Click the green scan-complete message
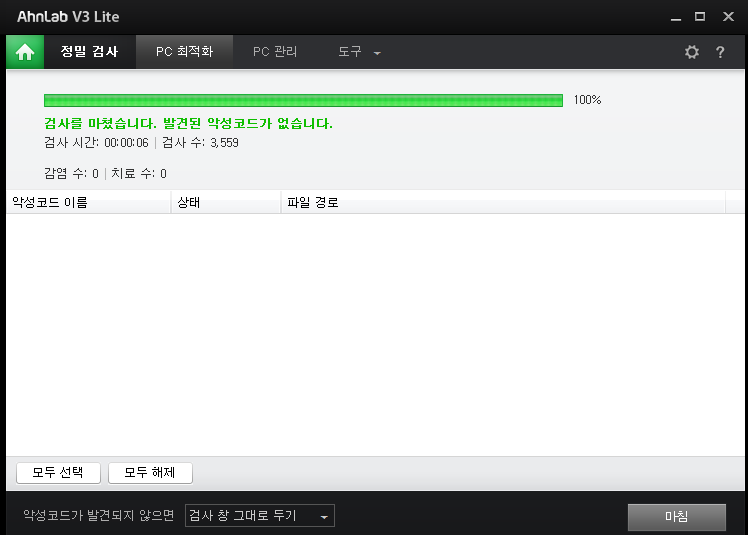The width and height of the screenshot is (748, 535). [x=188, y=124]
